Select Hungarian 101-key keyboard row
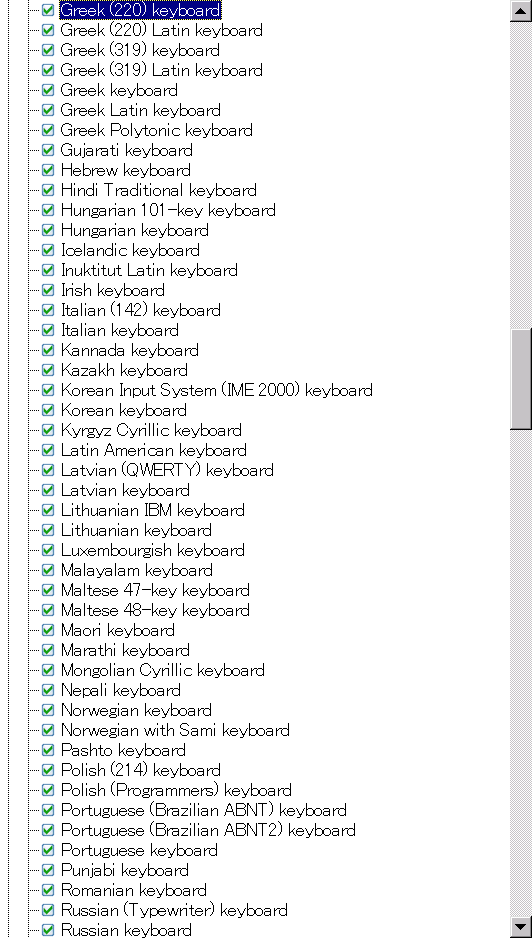 click(168, 210)
